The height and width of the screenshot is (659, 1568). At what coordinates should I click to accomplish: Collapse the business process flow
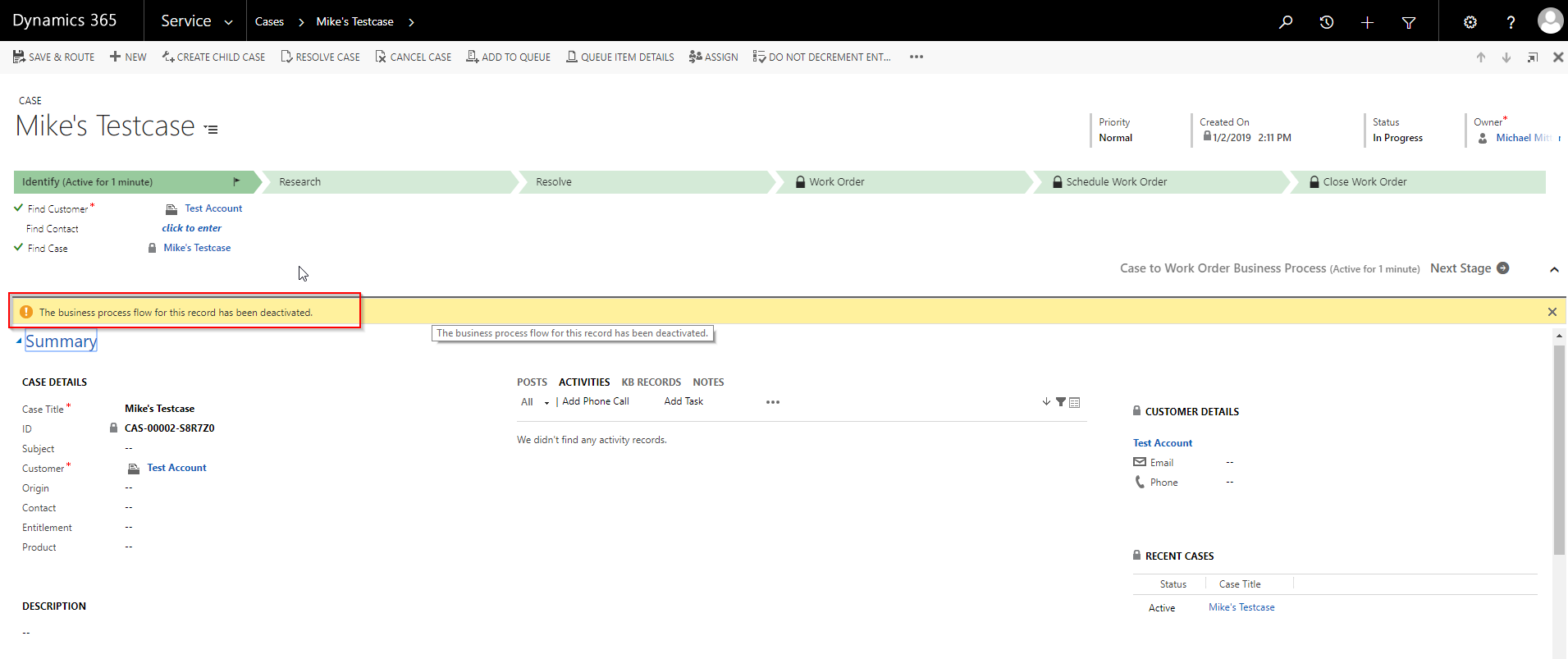tap(1554, 269)
